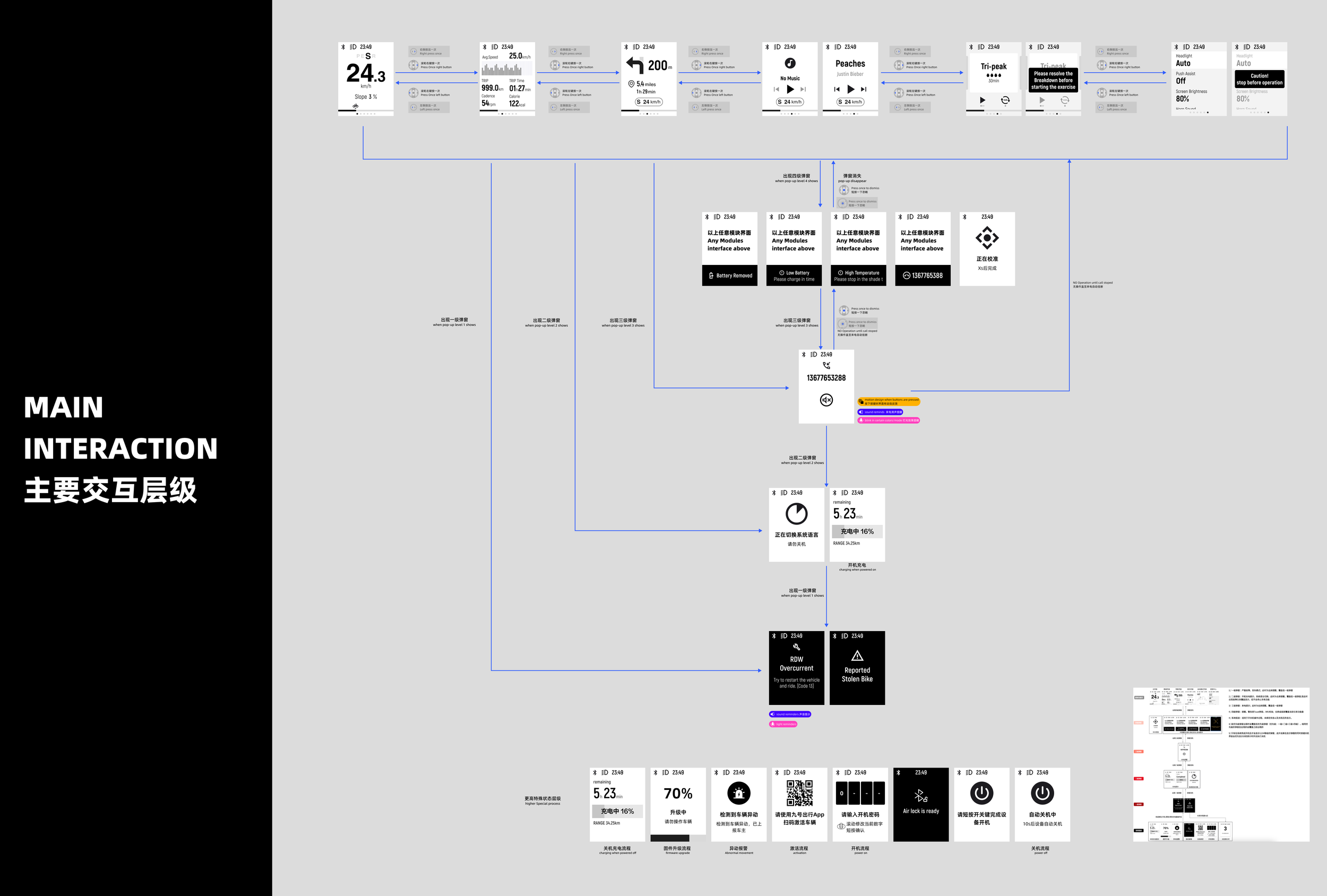Click the '异动报警' caption
The height and width of the screenshot is (896, 1327).
coord(739,849)
